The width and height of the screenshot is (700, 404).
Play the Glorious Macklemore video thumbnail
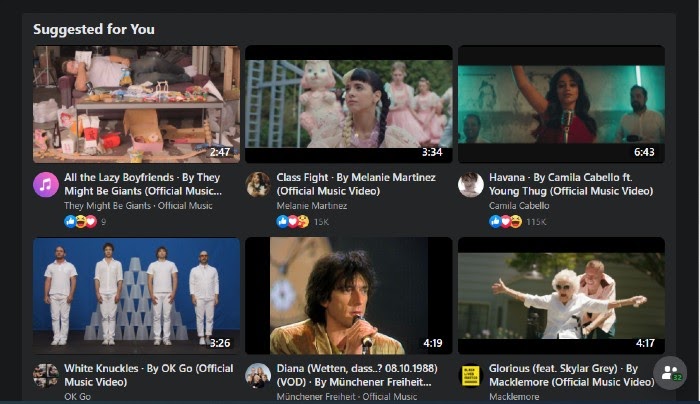click(x=561, y=296)
